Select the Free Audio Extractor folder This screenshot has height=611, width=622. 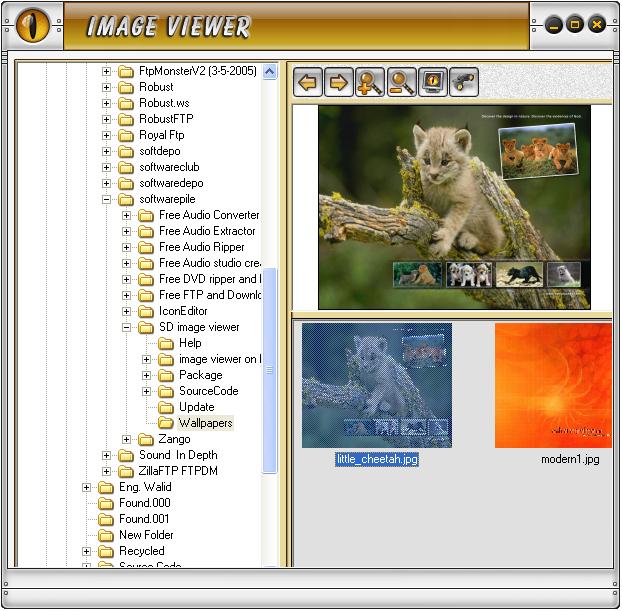click(207, 231)
